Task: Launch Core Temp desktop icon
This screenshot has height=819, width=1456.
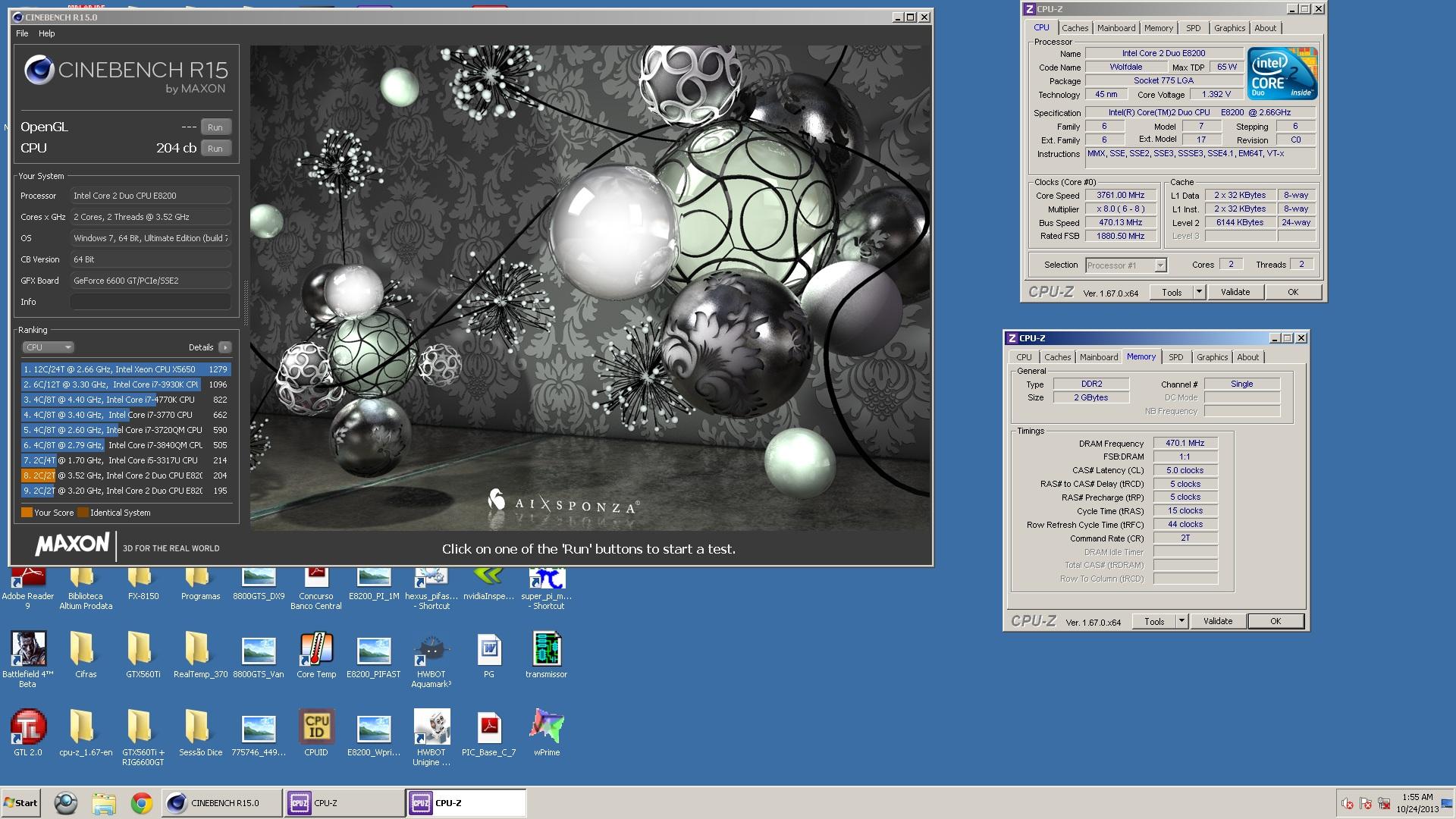Action: coord(316,655)
